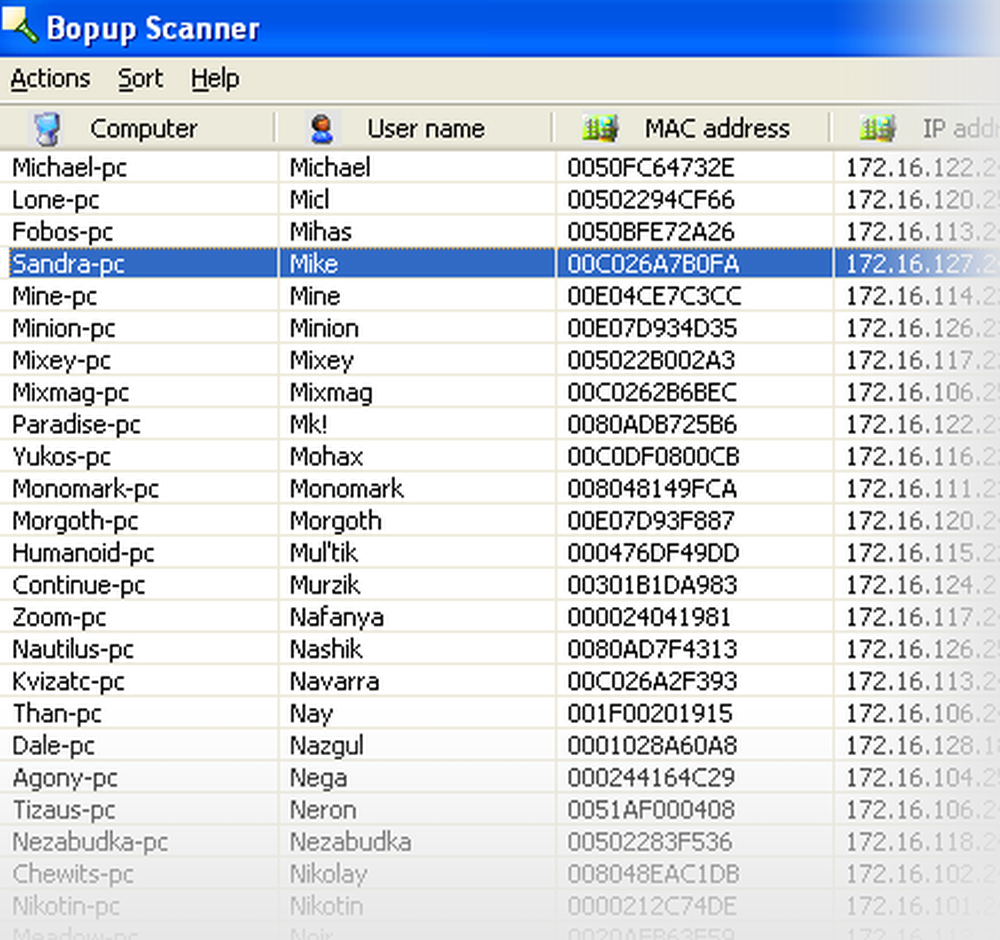The height and width of the screenshot is (940, 1000).
Task: Click user name Mohax
Action: pyautogui.click(x=327, y=457)
